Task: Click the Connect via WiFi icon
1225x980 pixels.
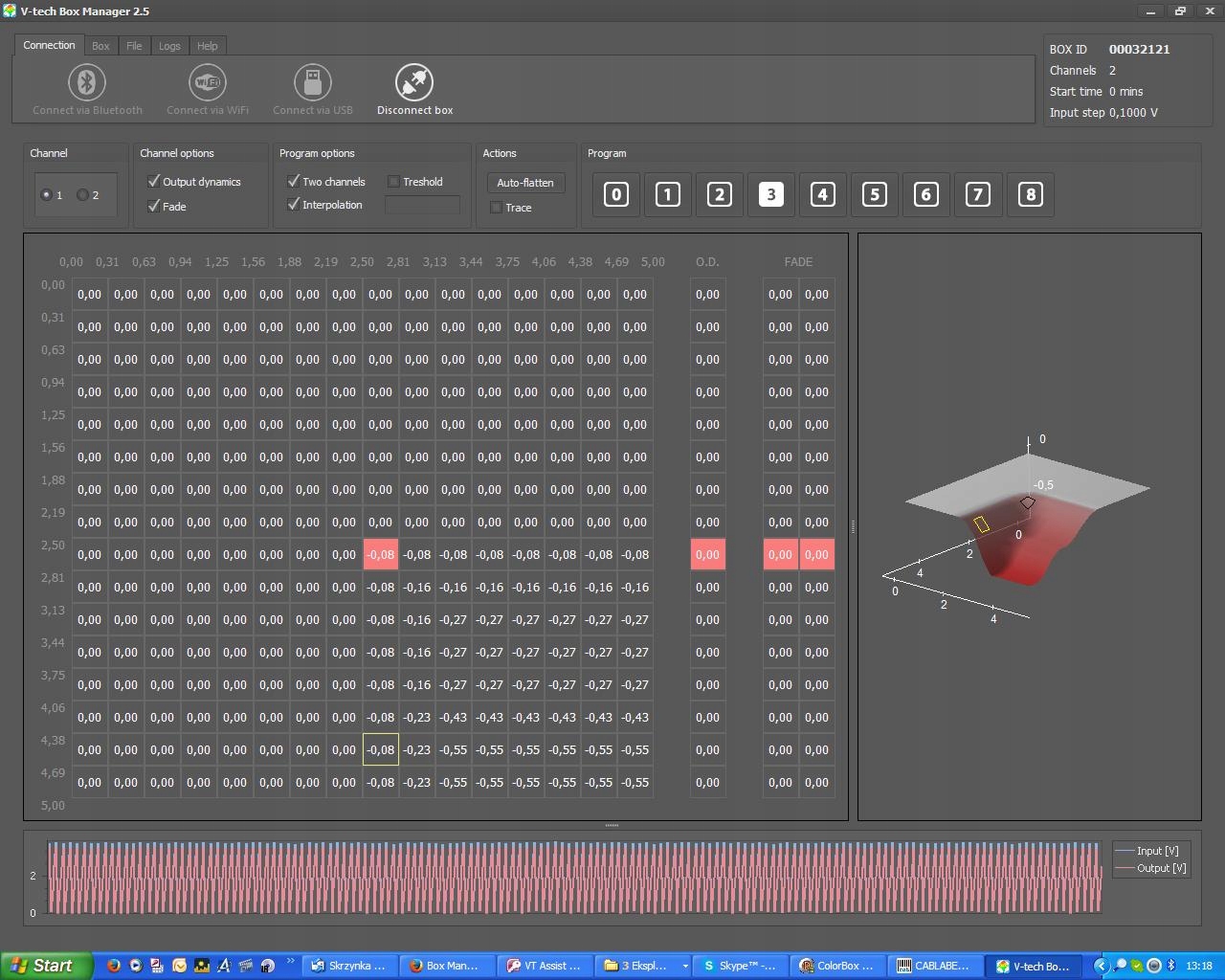Action: (207, 83)
